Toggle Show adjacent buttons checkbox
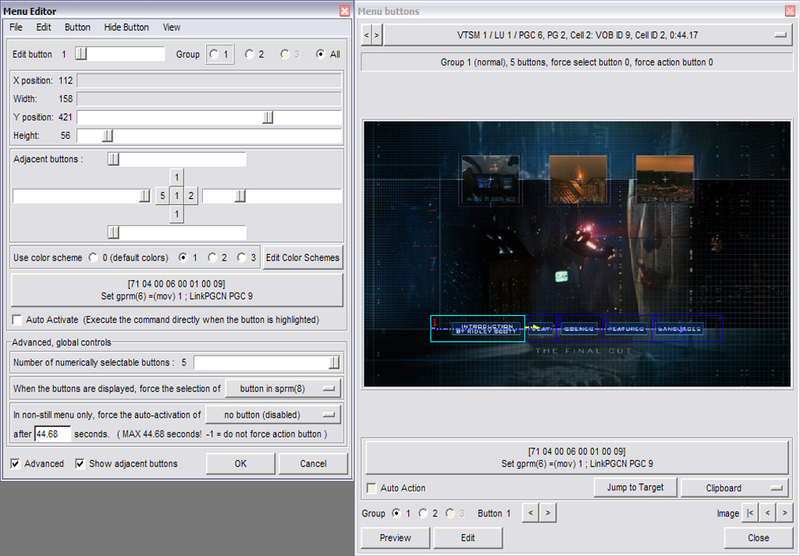 [x=80, y=464]
